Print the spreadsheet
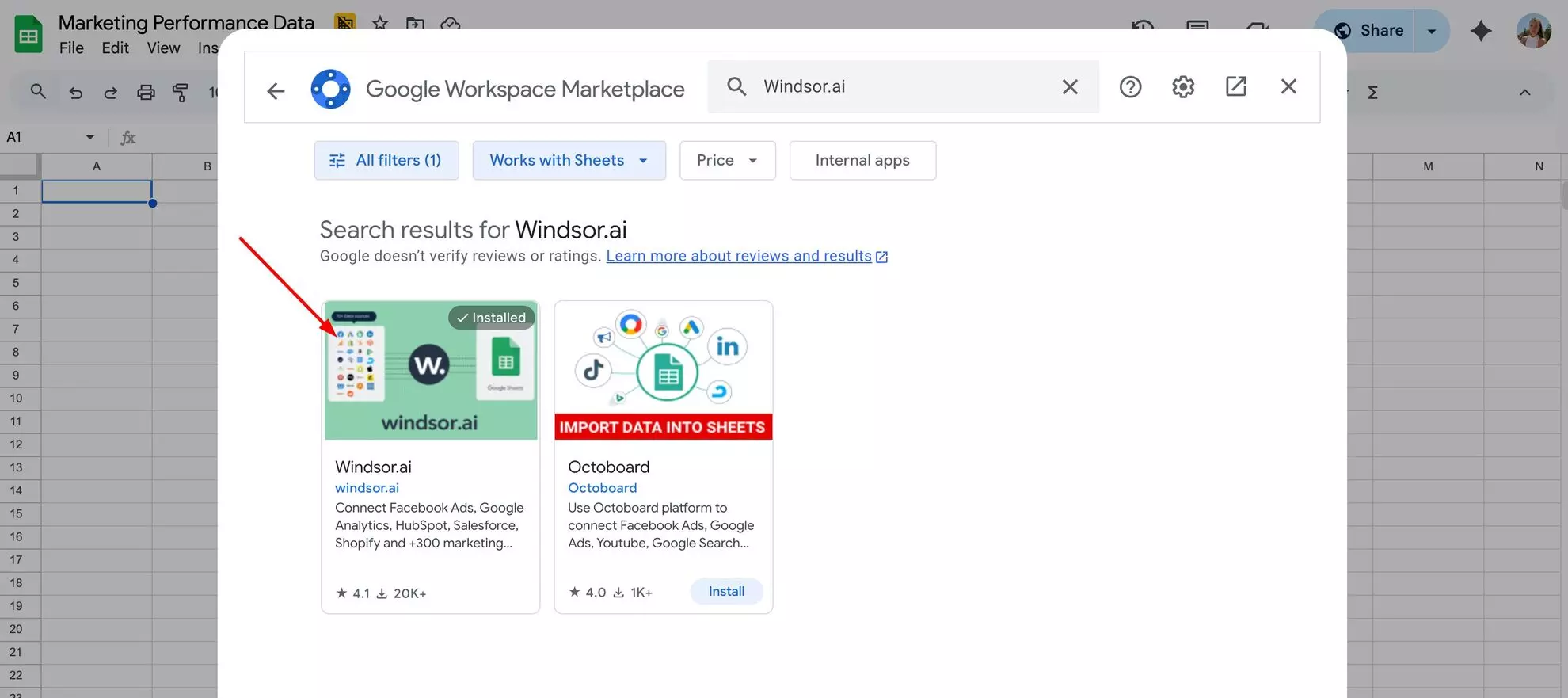Viewport: 1568px width, 698px height. pyautogui.click(x=146, y=92)
